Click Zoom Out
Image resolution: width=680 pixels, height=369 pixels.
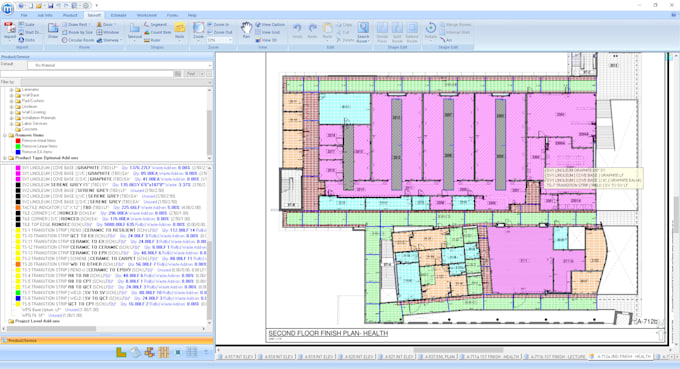pos(219,33)
